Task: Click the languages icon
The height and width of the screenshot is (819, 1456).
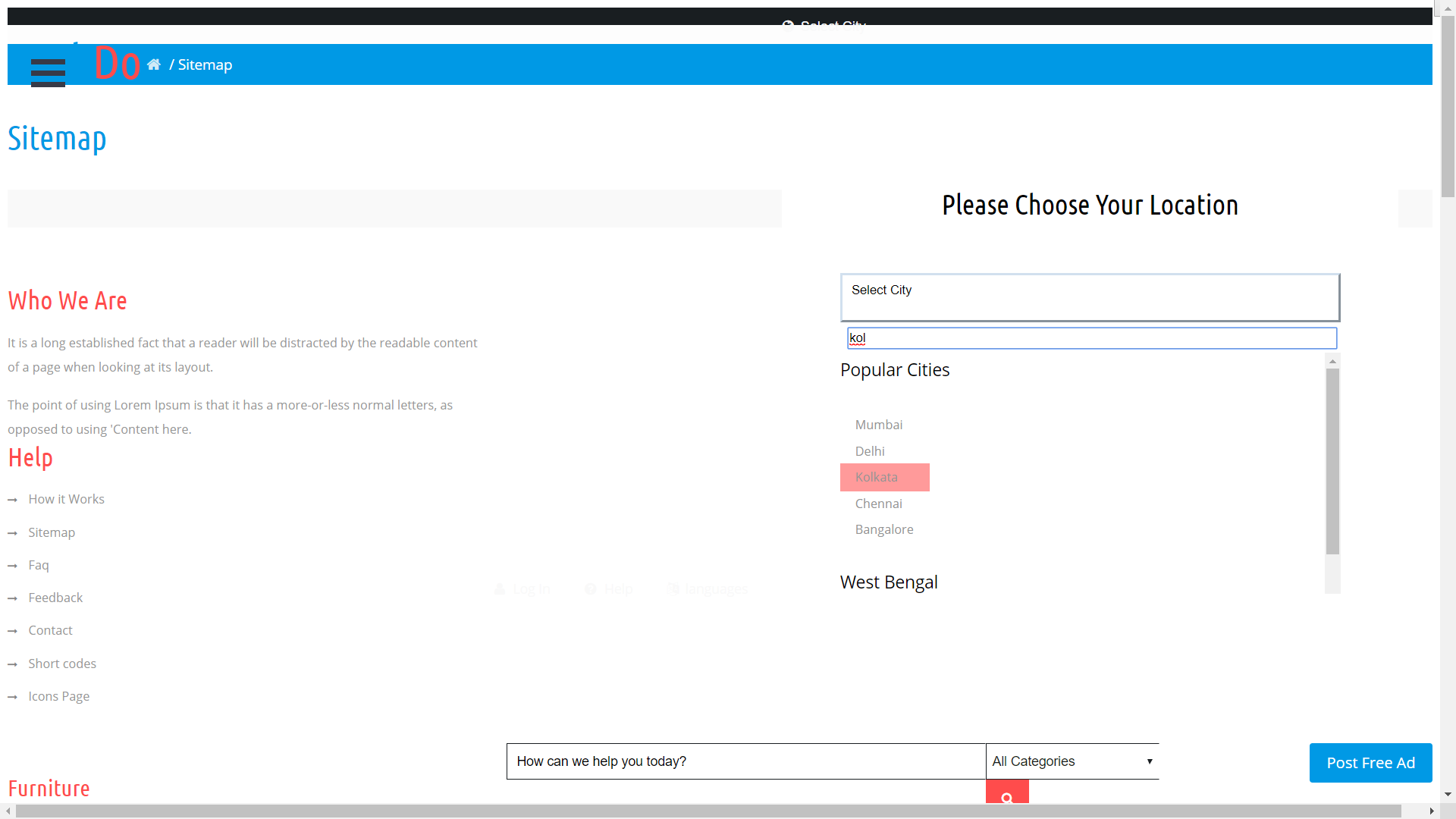Action: click(672, 588)
